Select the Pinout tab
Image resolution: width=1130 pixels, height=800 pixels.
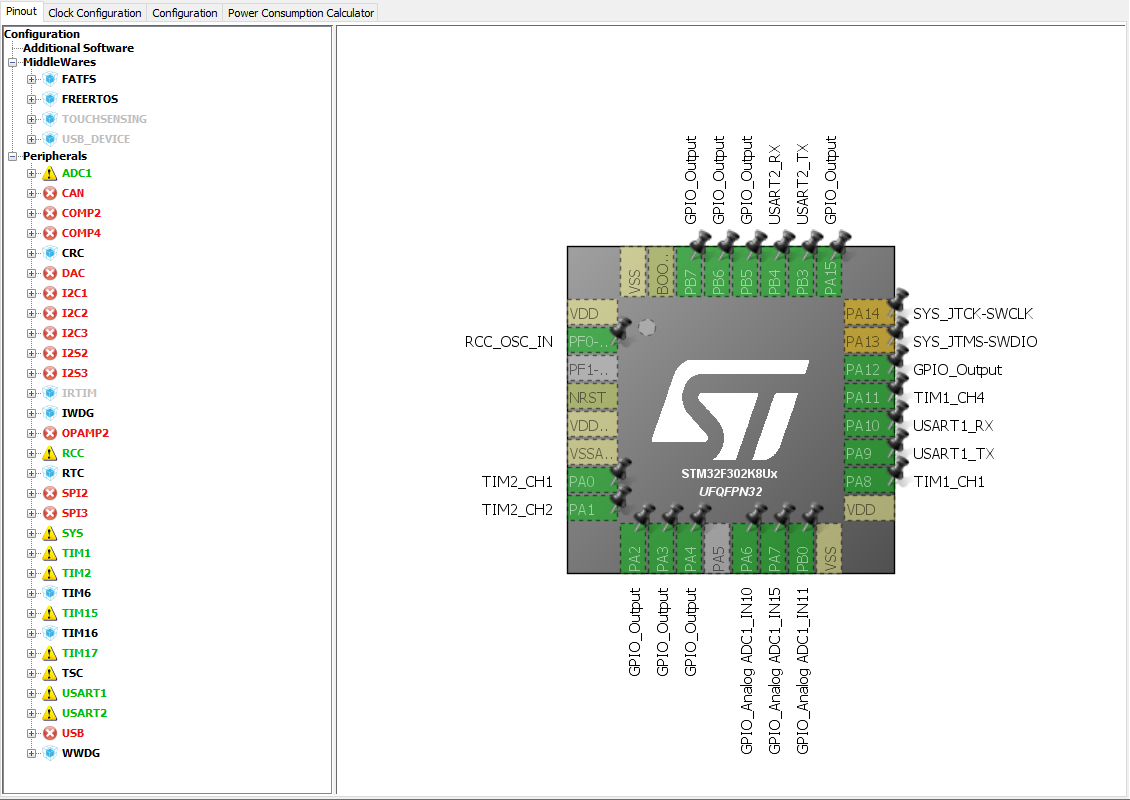(x=22, y=12)
